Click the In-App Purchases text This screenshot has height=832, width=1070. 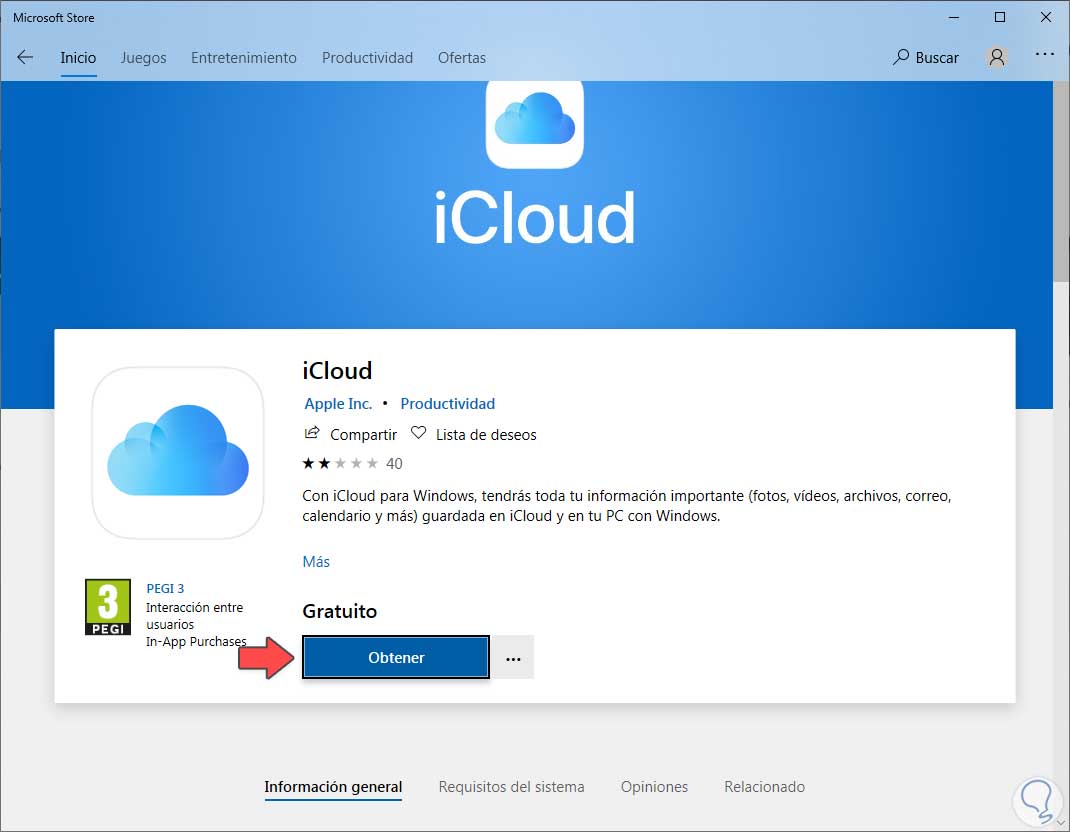(196, 642)
